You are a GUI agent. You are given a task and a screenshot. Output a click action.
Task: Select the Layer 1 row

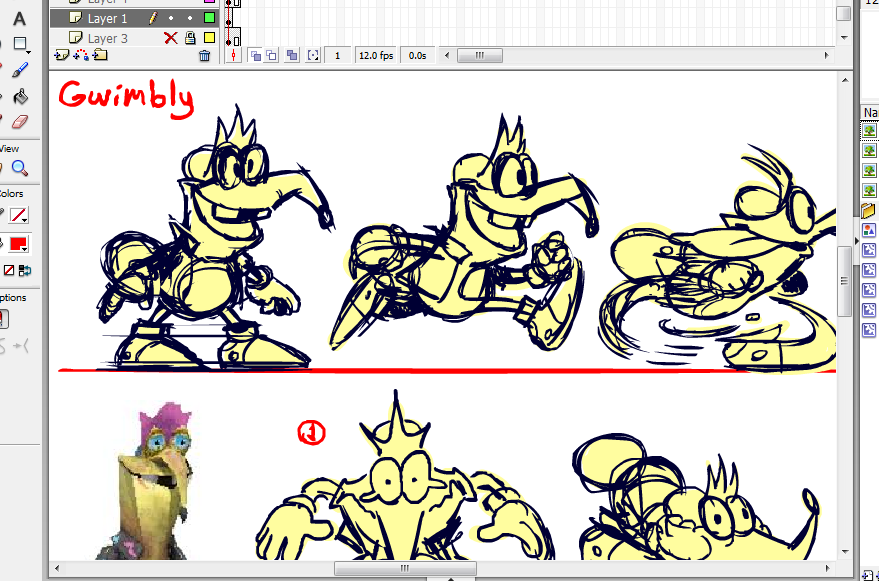(x=134, y=18)
